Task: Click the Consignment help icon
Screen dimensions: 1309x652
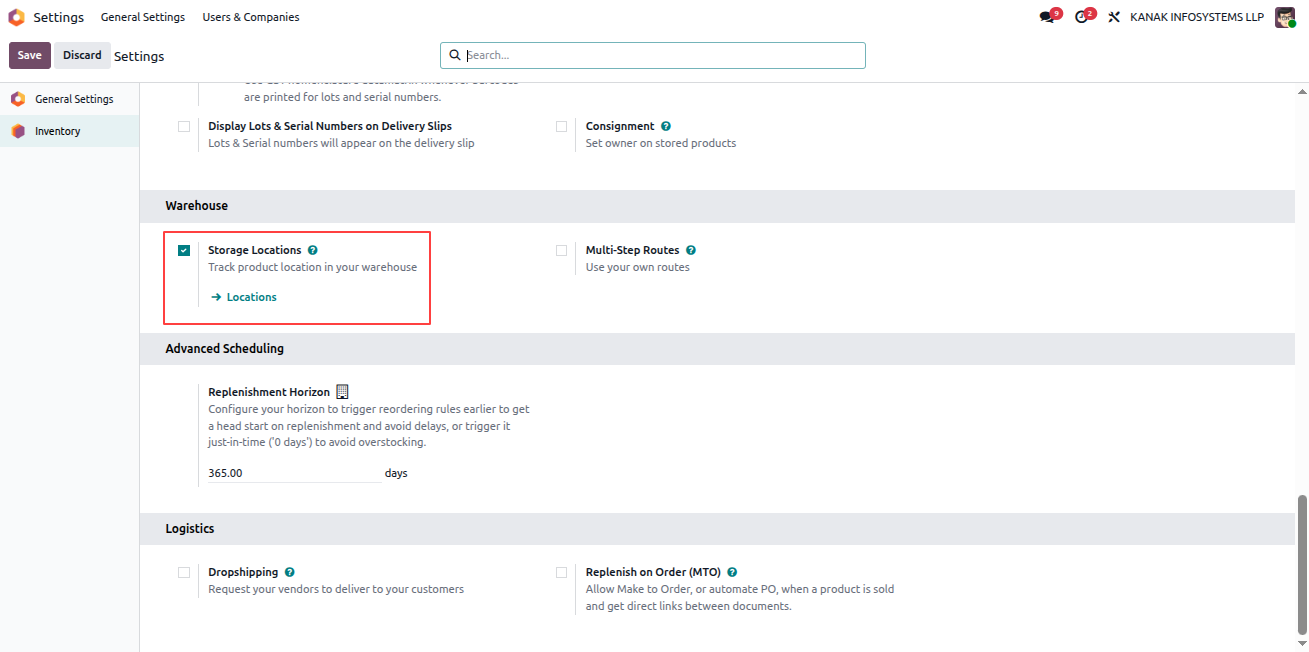Action: pyautogui.click(x=666, y=126)
